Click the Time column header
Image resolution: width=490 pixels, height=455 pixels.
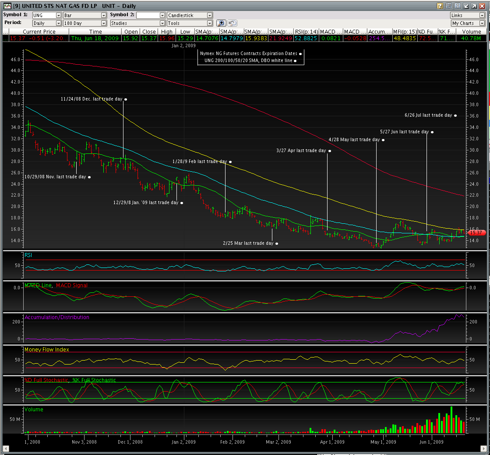pos(95,31)
